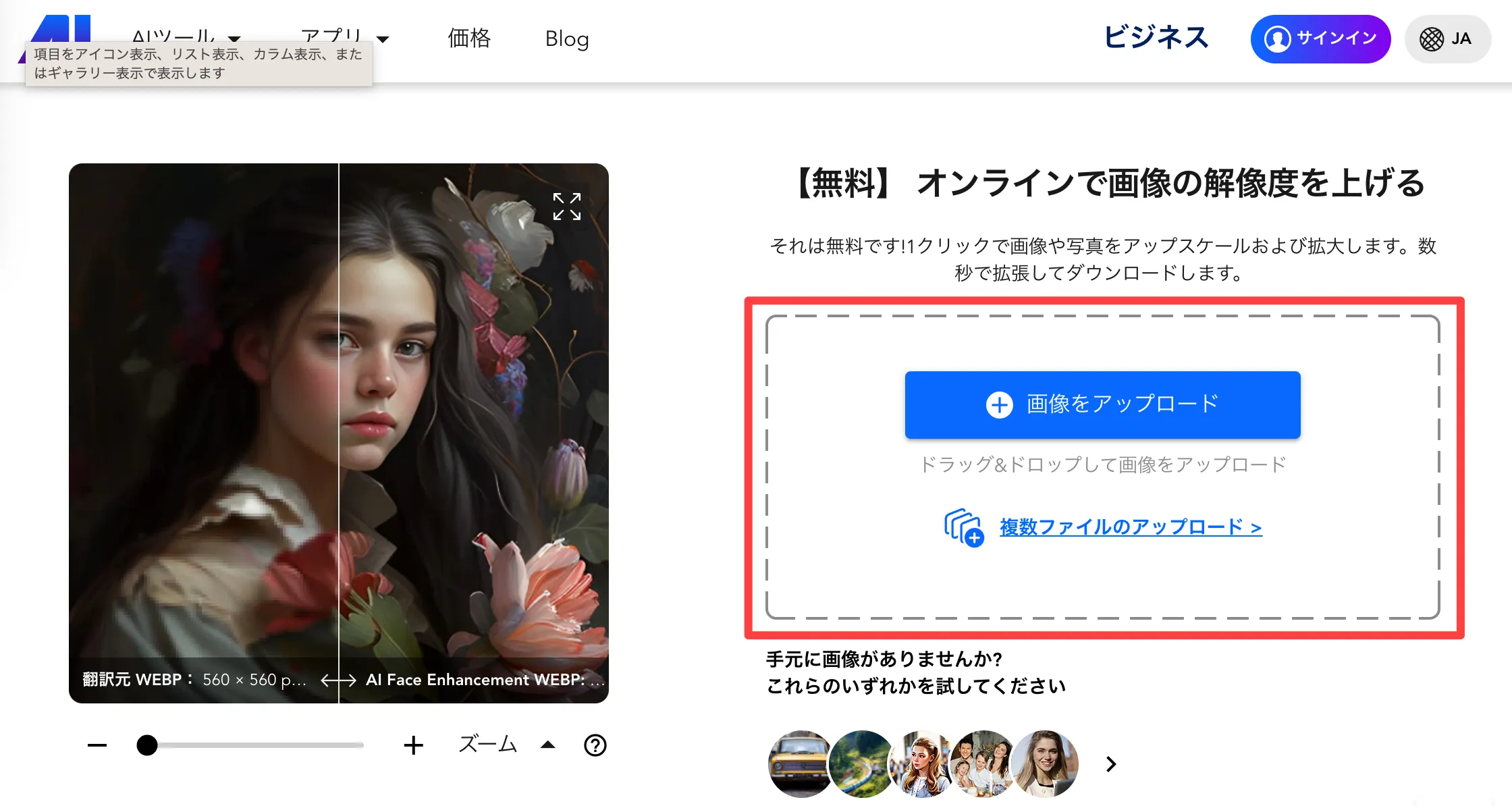This screenshot has height=806, width=1512.
Task: Expand the image to fullscreen view
Action: (x=568, y=207)
